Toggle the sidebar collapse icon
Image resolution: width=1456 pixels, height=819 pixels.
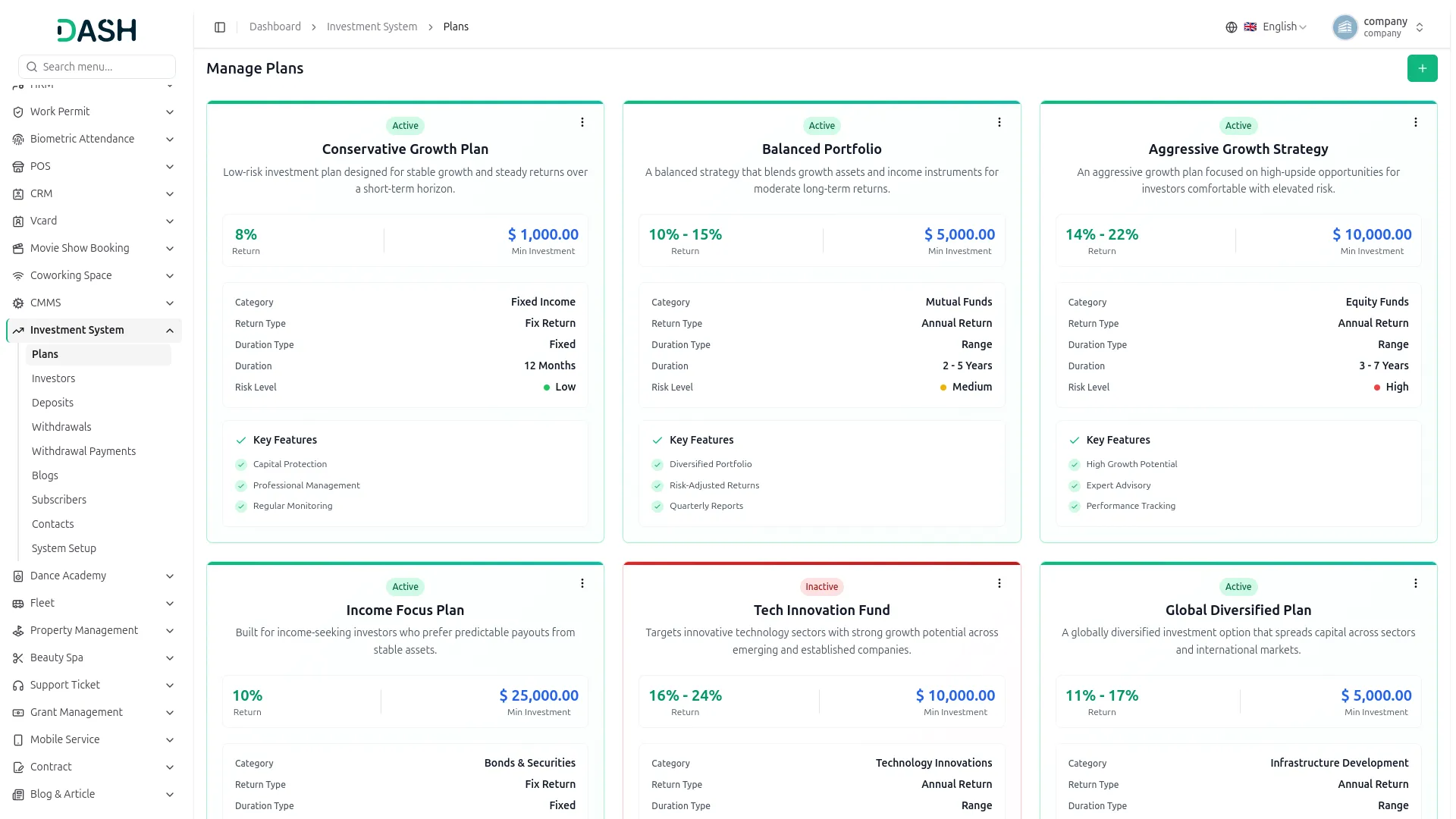(x=220, y=27)
